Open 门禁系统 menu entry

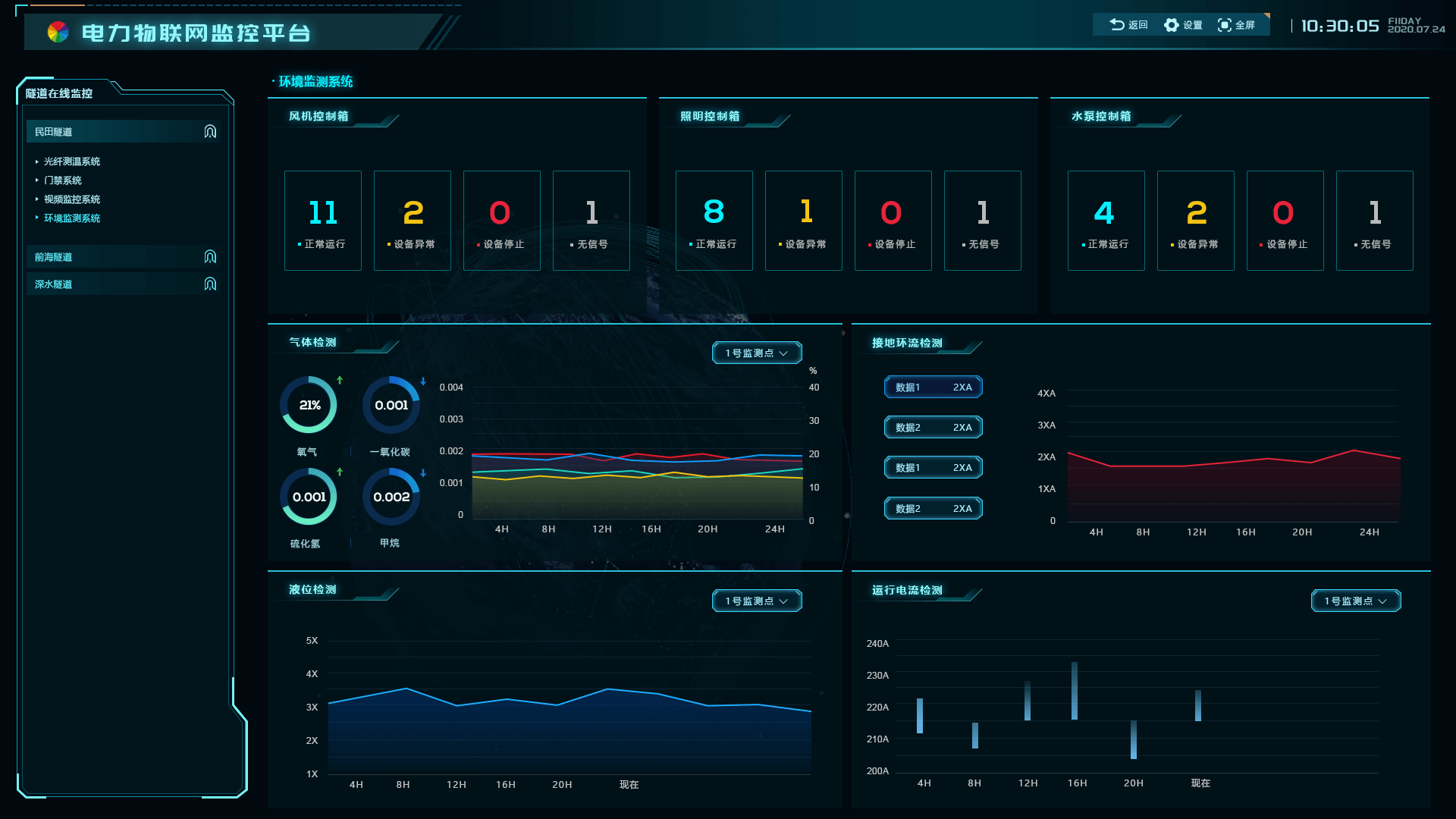pos(63,180)
